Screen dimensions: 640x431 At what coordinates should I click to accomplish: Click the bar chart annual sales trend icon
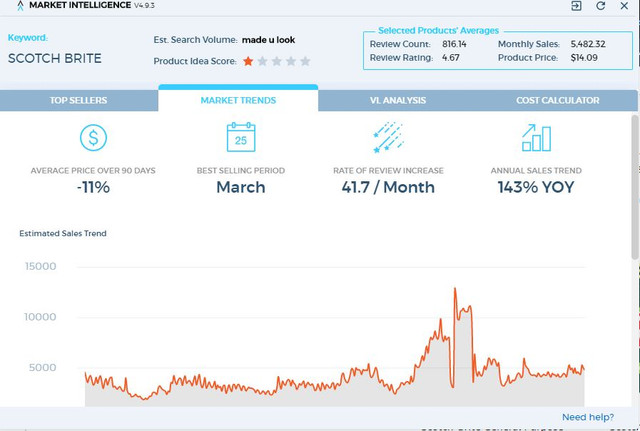[536, 138]
